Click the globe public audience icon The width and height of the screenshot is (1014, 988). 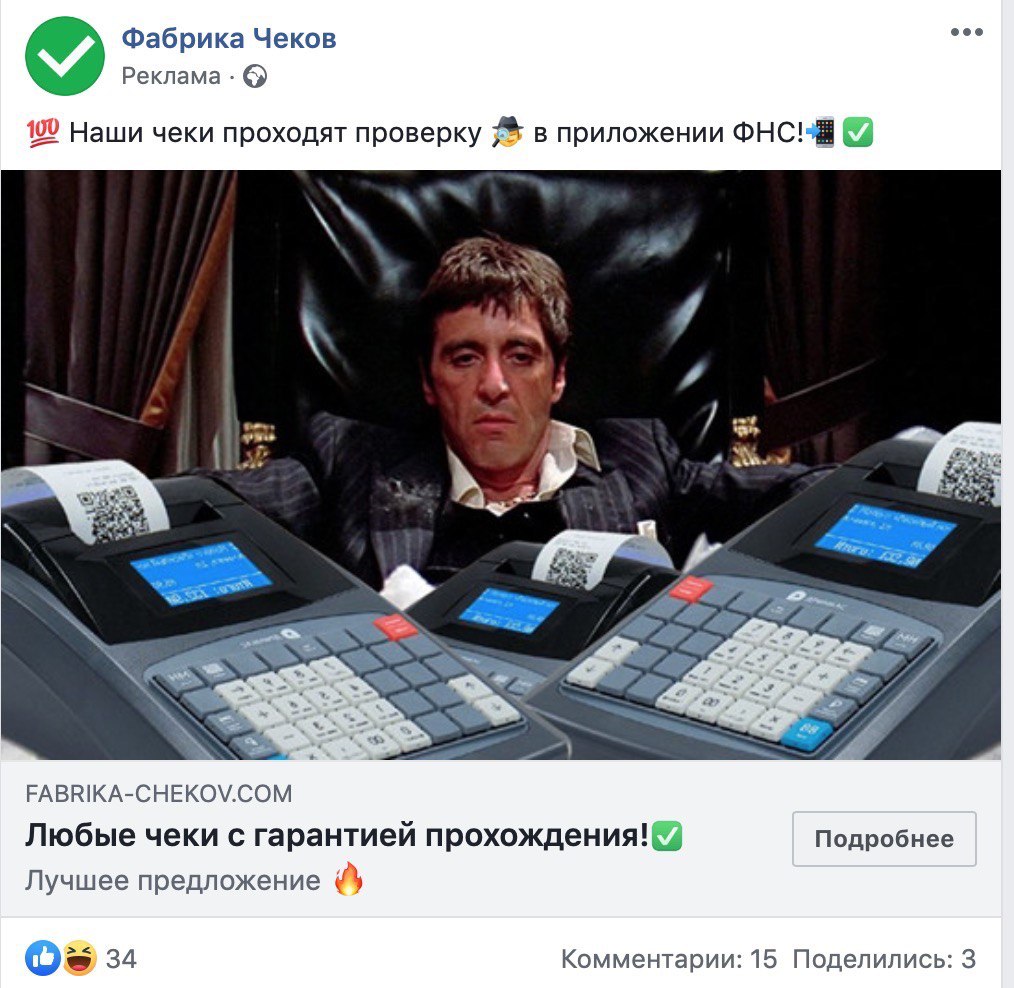255,76
